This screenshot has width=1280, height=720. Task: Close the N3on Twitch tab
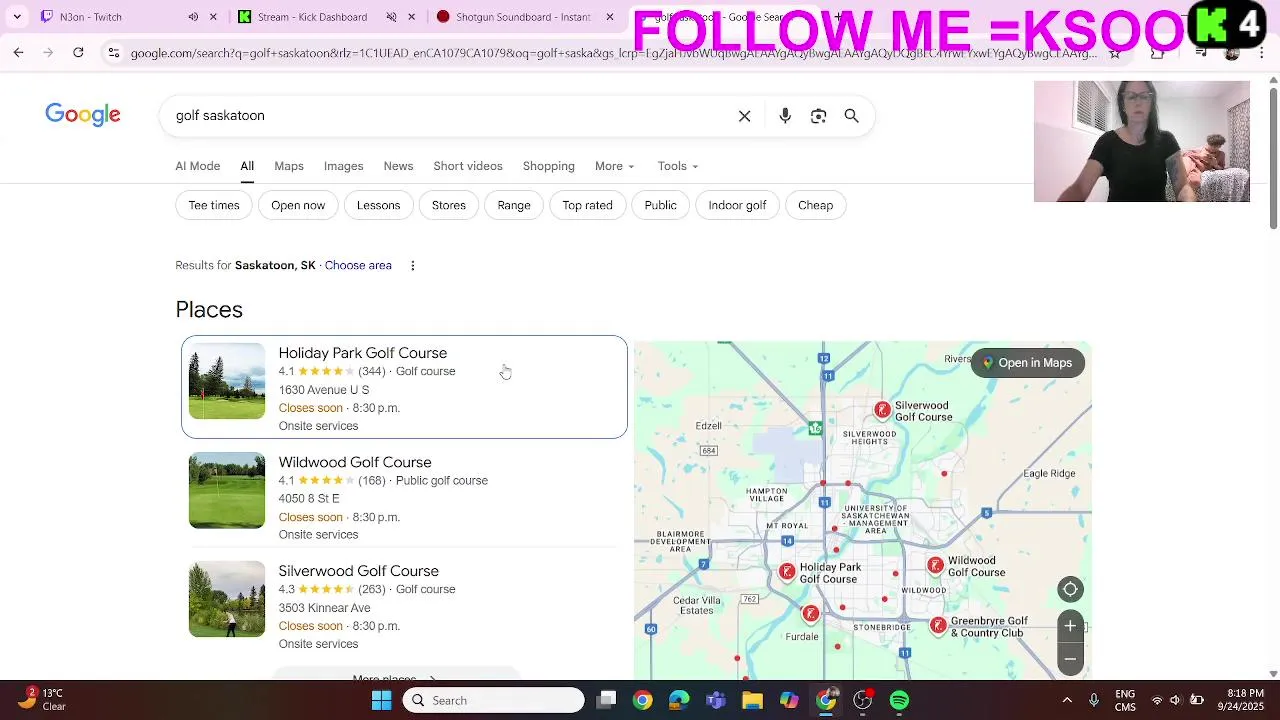(x=213, y=17)
